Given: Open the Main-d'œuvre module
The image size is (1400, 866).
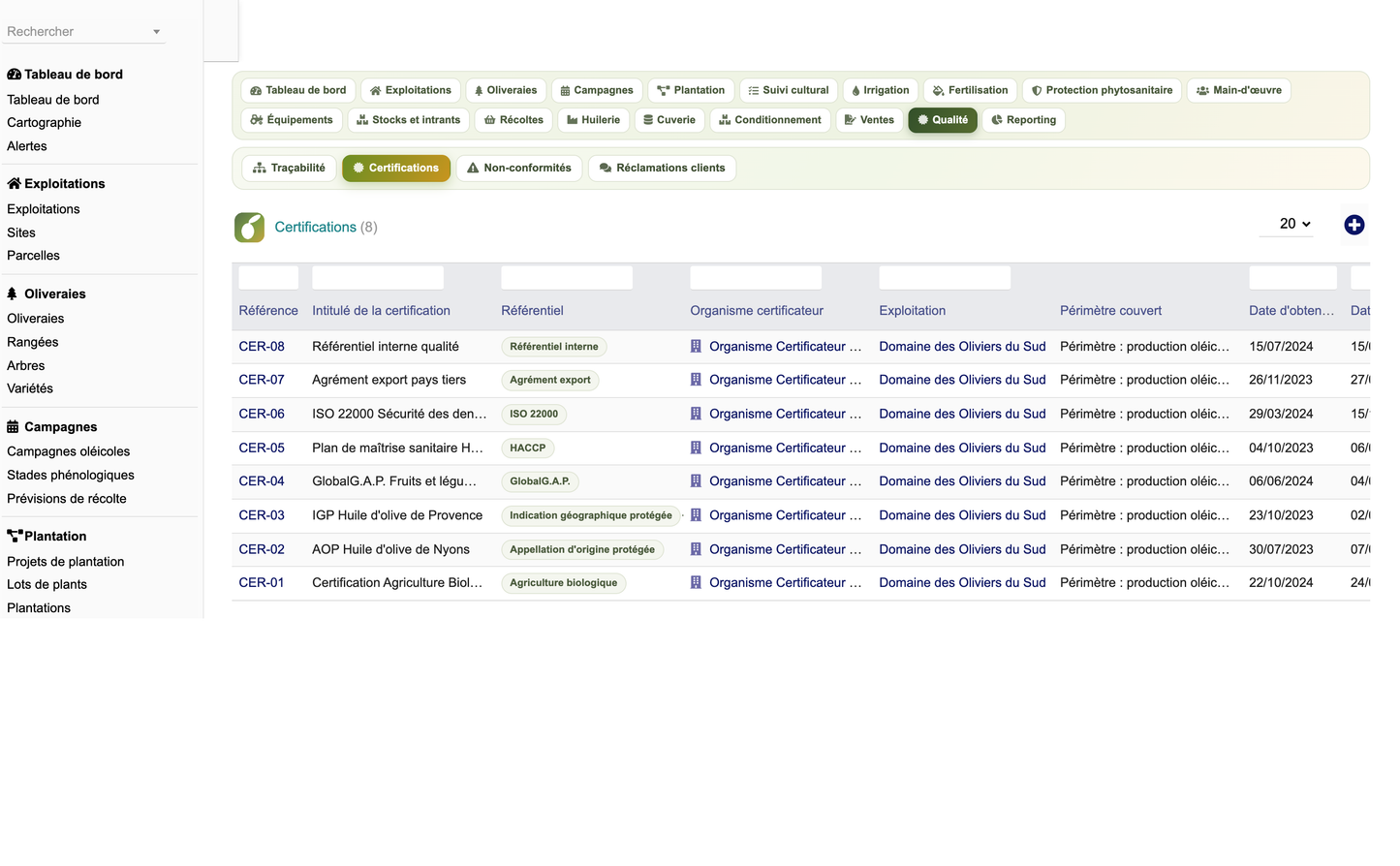Looking at the screenshot, I should pyautogui.click(x=1238, y=90).
